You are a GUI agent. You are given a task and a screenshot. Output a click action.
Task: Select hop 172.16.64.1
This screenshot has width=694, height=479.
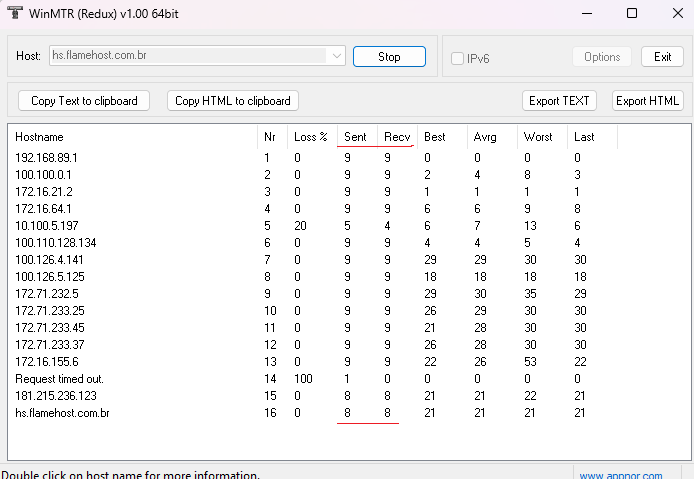point(43,209)
